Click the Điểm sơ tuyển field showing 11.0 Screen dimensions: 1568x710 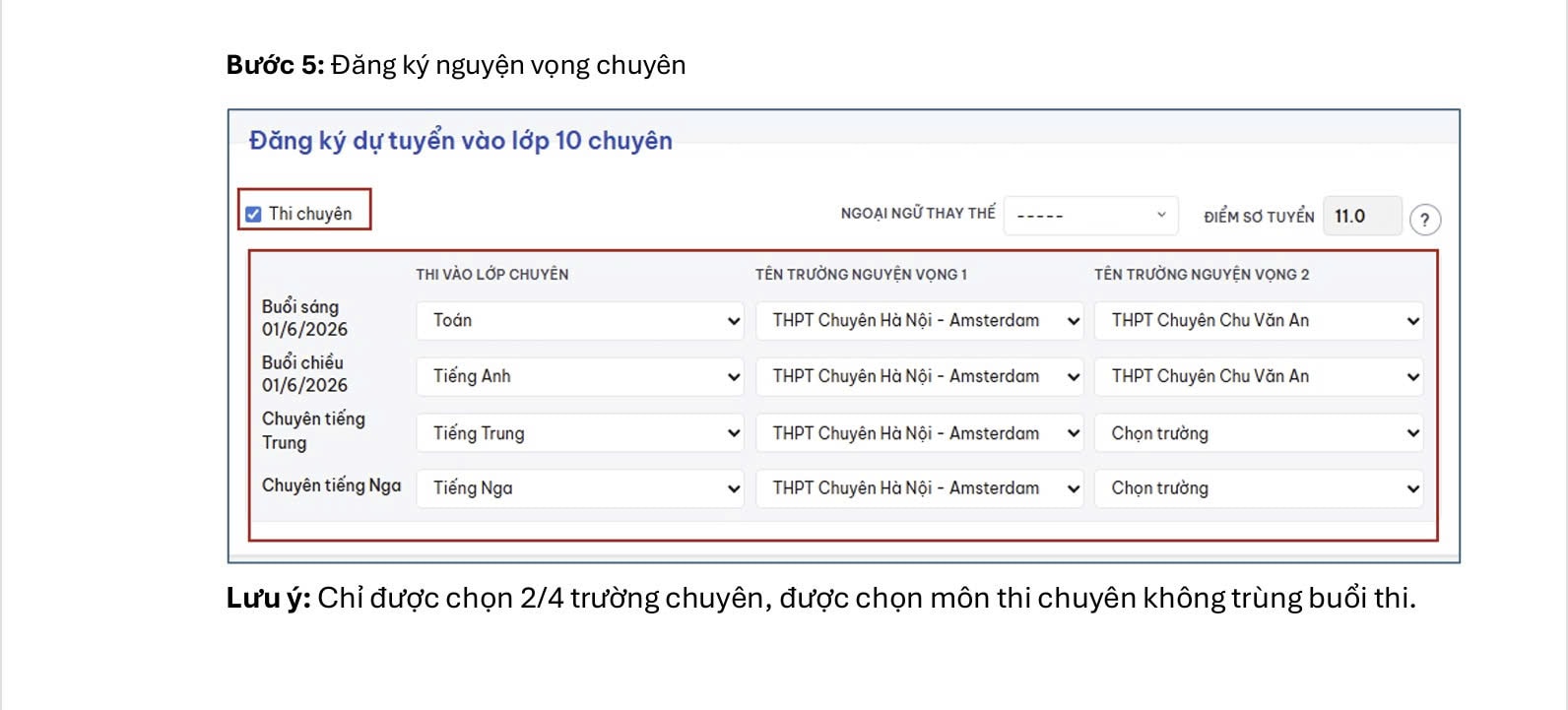[1361, 217]
